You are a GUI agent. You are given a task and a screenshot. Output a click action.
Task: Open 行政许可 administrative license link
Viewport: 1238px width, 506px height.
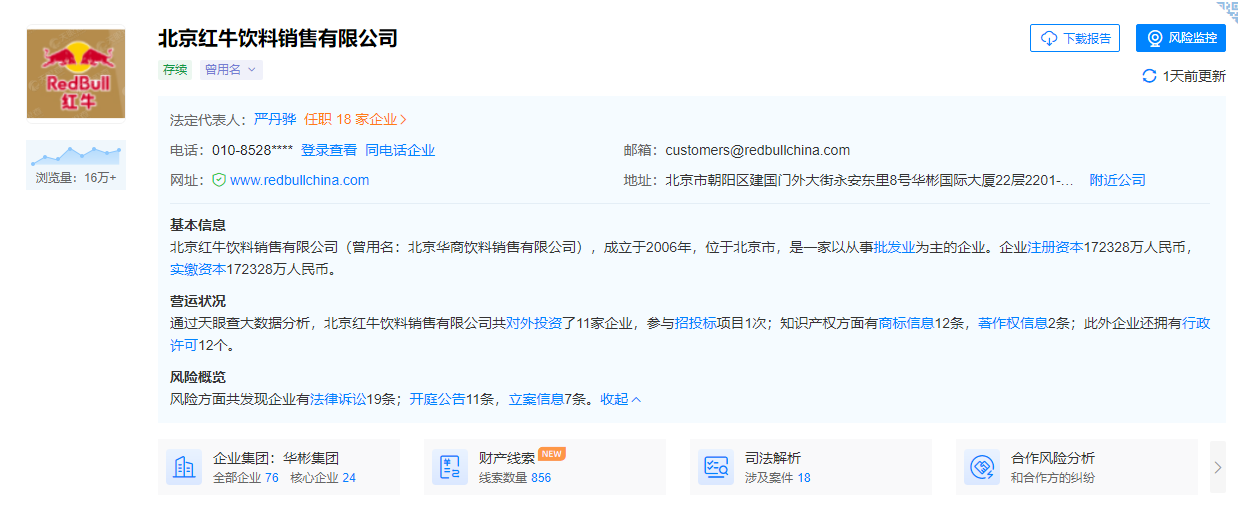(1197, 323)
